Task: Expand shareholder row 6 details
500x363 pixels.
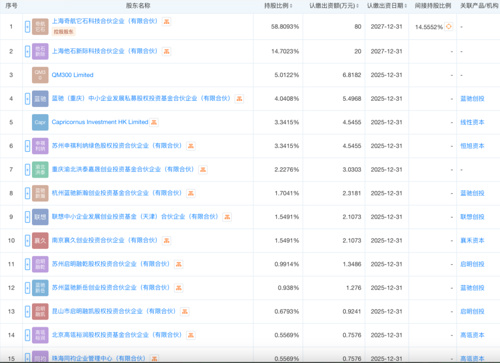Action: tap(27, 146)
